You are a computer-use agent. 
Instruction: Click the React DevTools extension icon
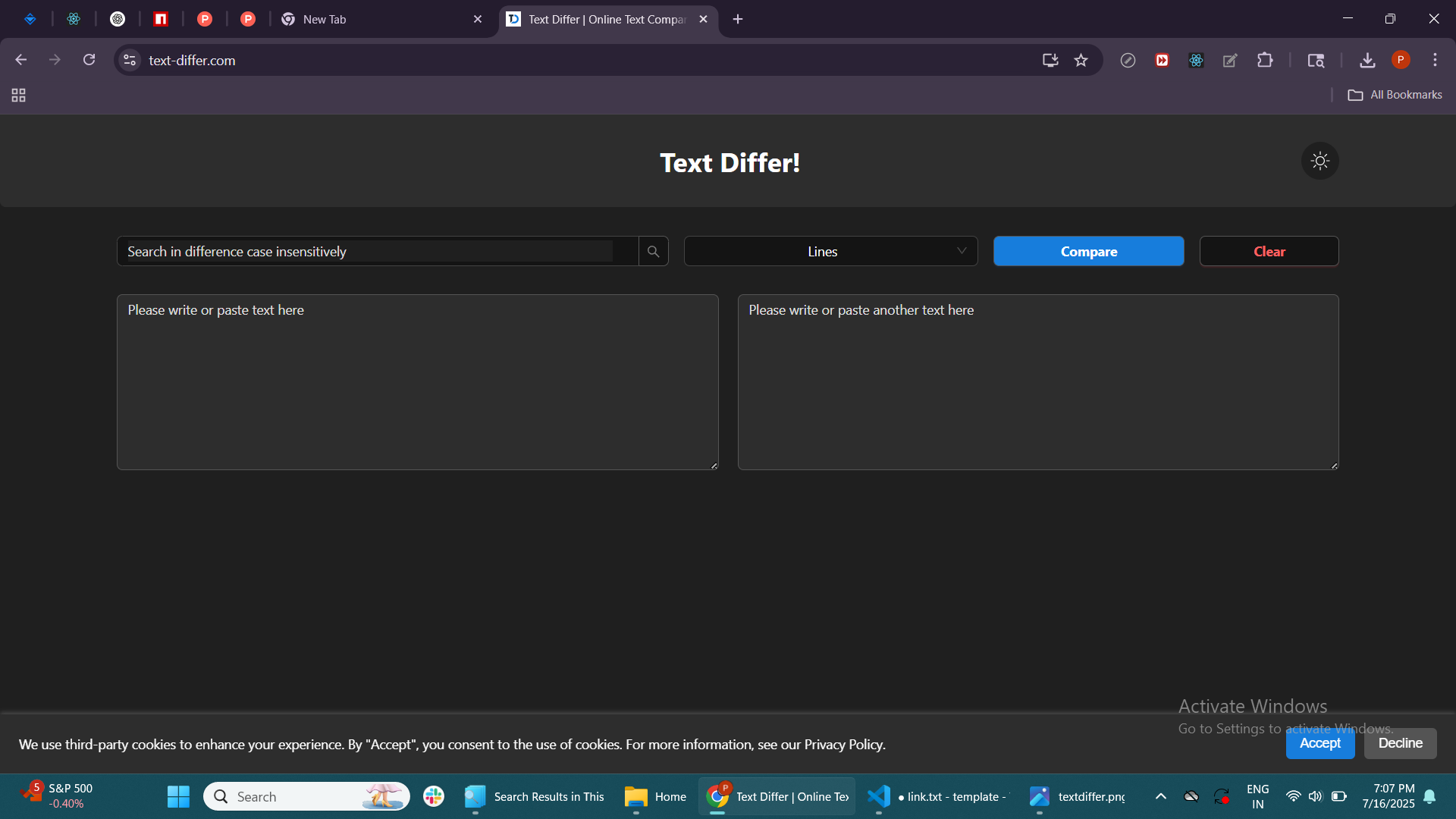tap(1196, 60)
